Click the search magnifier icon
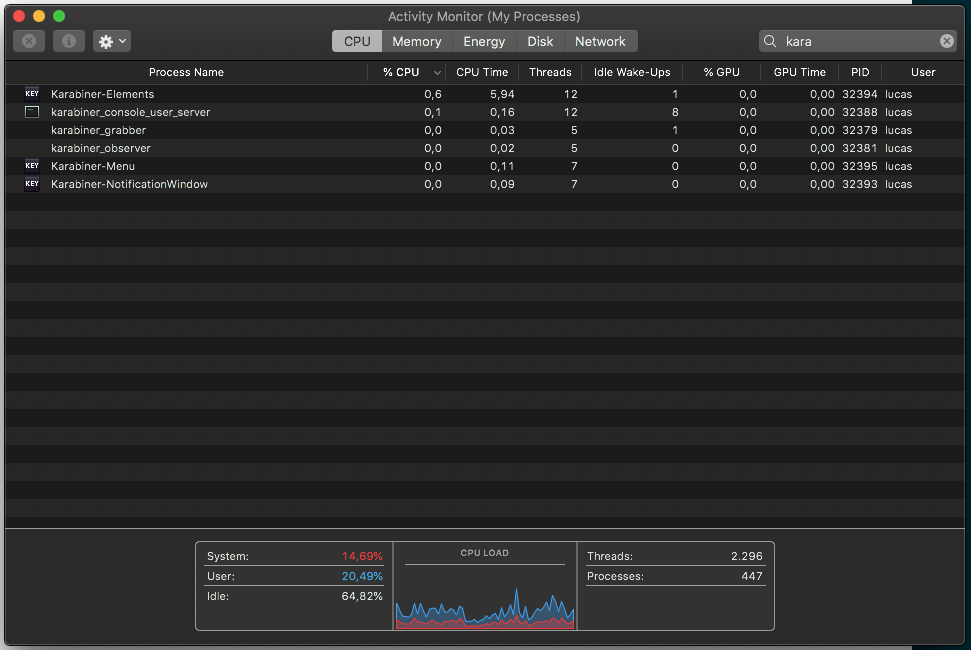 770,41
